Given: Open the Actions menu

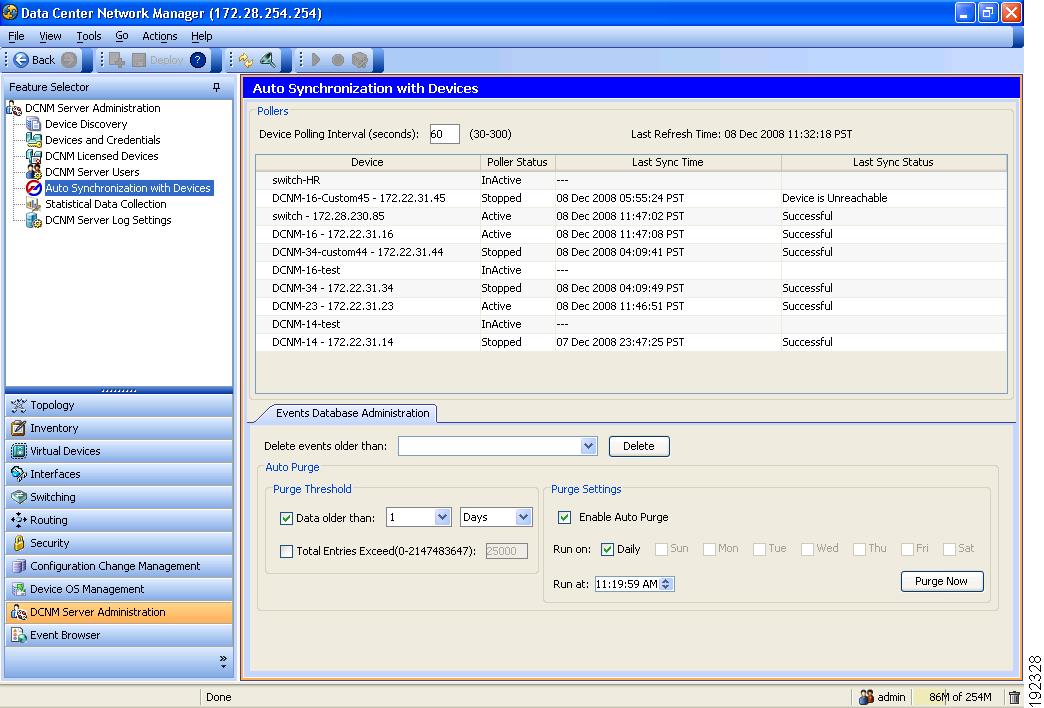Looking at the screenshot, I should (159, 36).
